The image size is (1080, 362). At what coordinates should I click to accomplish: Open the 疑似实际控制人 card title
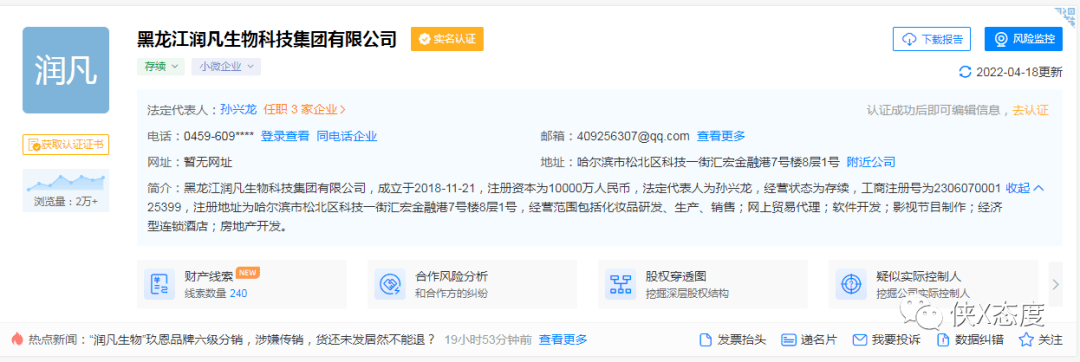pos(919,277)
